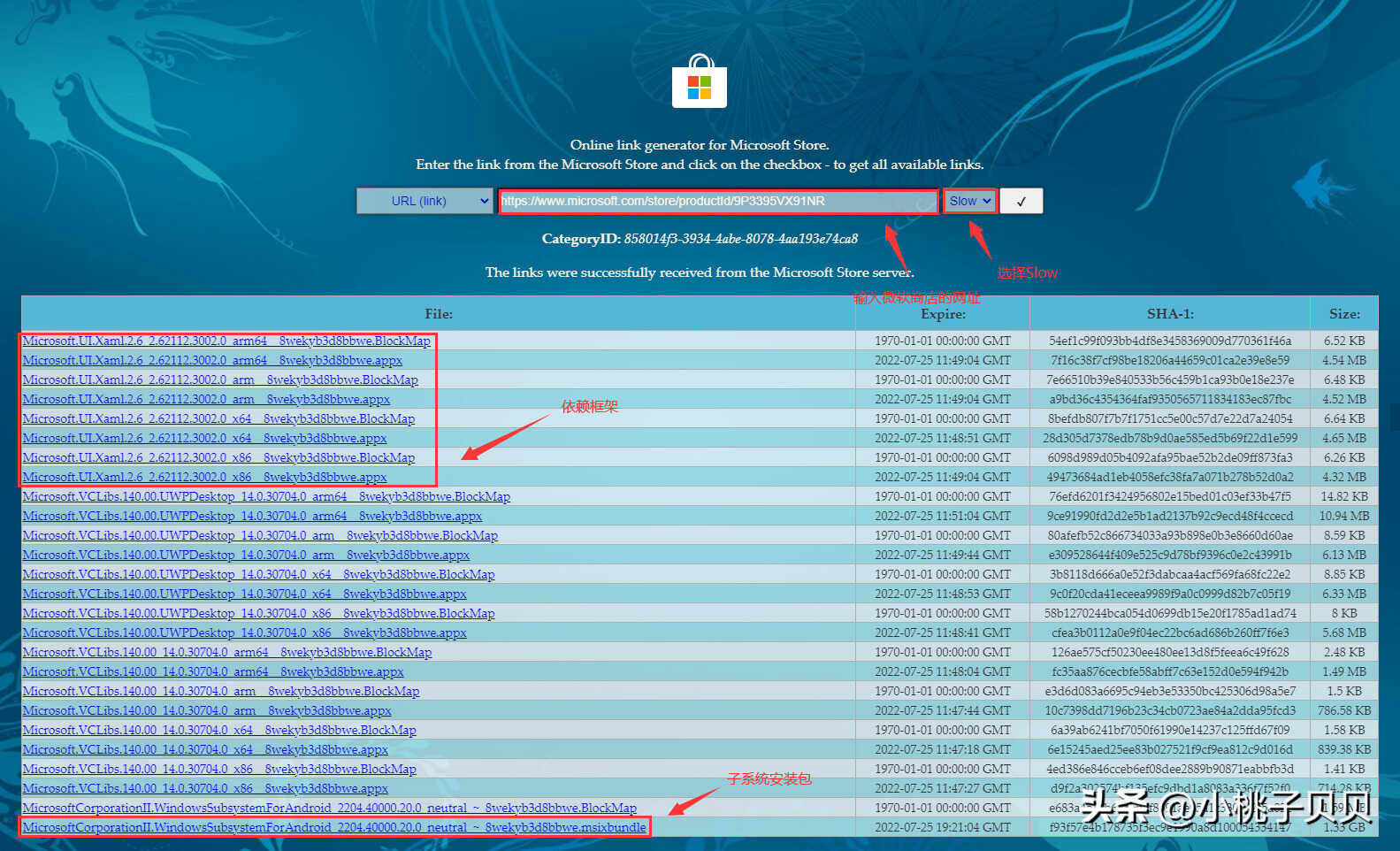1400x851 pixels.
Task: Download Microsoft.UI.Xaml.2.6 arm appx link
Action: (206, 399)
